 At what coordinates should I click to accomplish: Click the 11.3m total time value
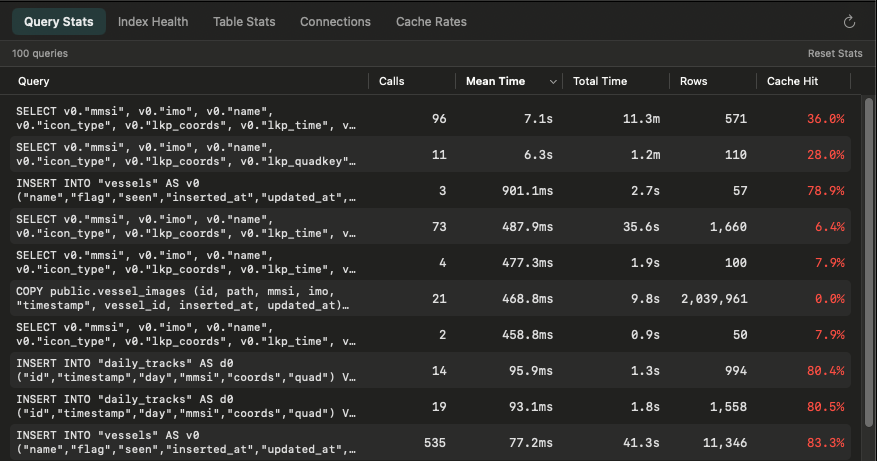tap(642, 119)
